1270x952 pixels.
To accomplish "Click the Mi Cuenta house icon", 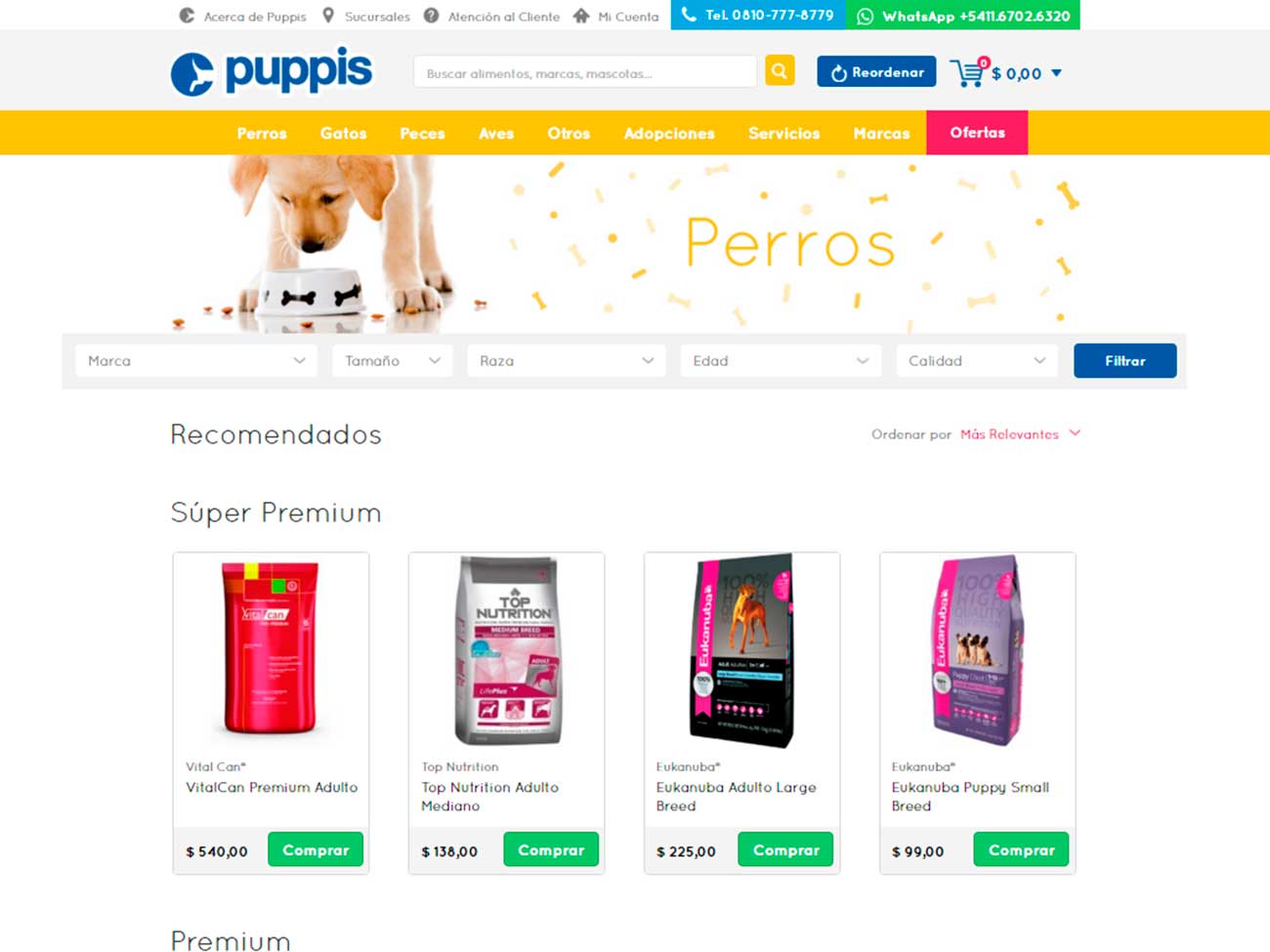I will point(581,16).
